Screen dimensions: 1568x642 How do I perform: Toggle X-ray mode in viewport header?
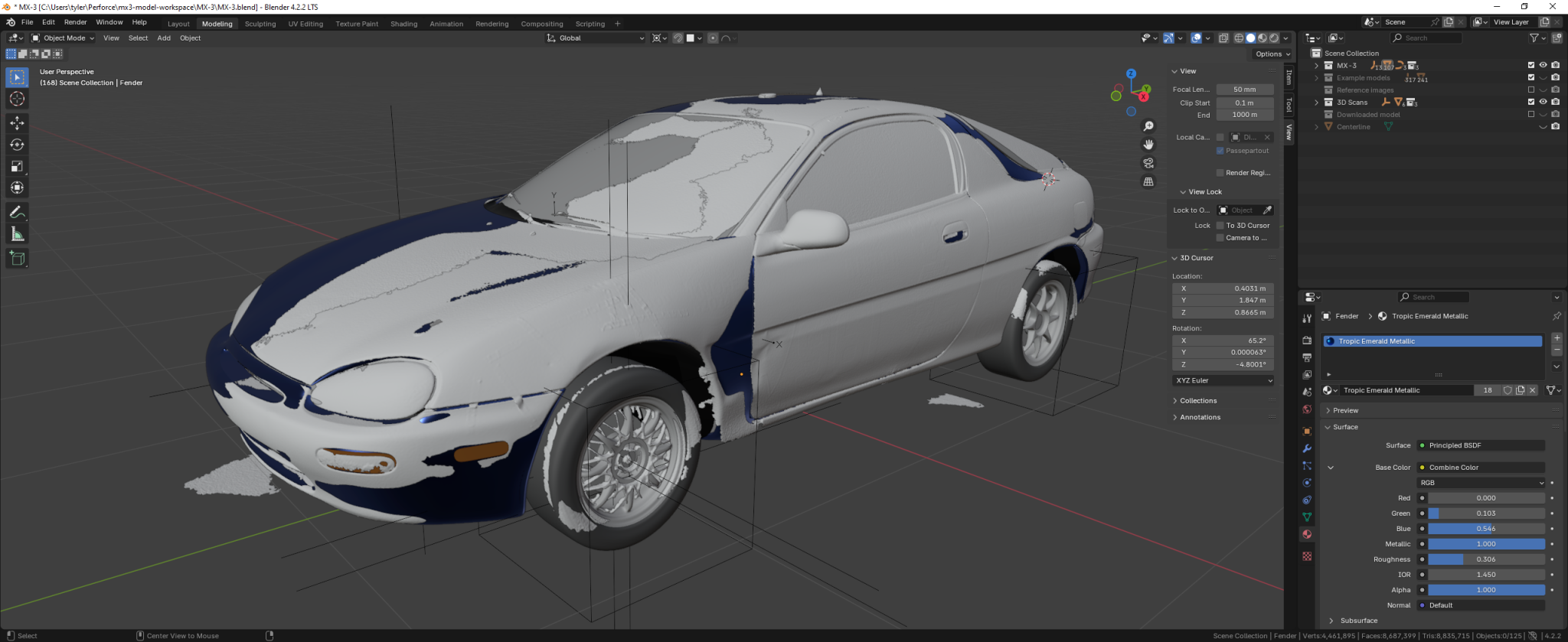(1223, 38)
